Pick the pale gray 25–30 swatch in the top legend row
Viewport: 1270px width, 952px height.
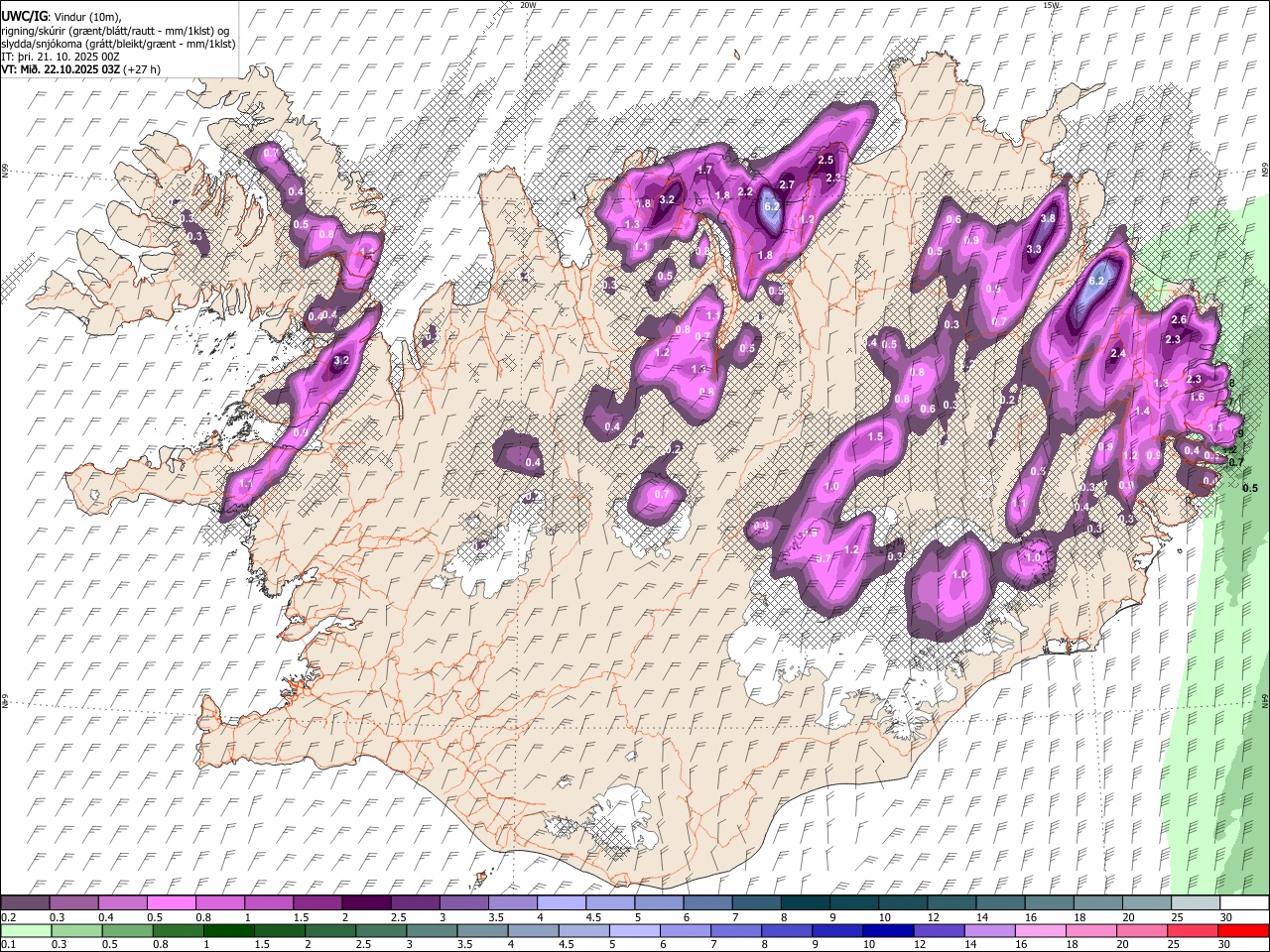click(1195, 902)
